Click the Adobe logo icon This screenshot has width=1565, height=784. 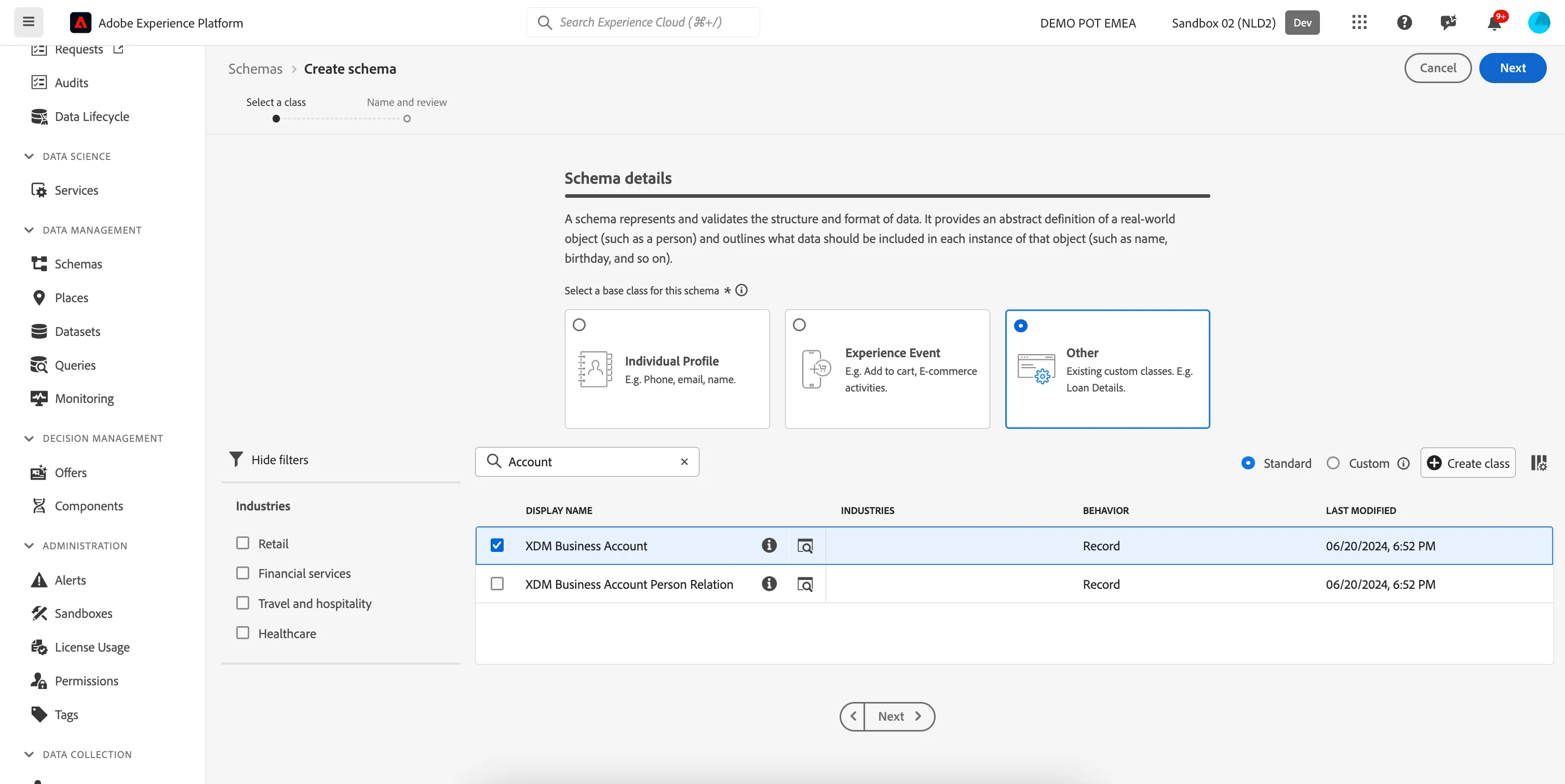[80, 22]
